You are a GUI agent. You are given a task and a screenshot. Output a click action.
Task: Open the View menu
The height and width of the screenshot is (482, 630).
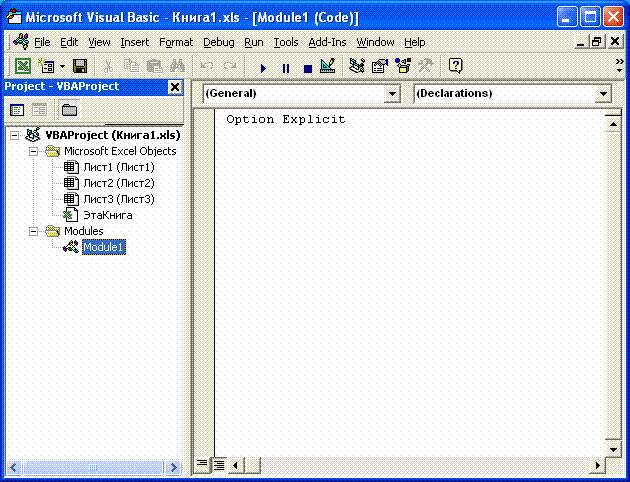(99, 42)
